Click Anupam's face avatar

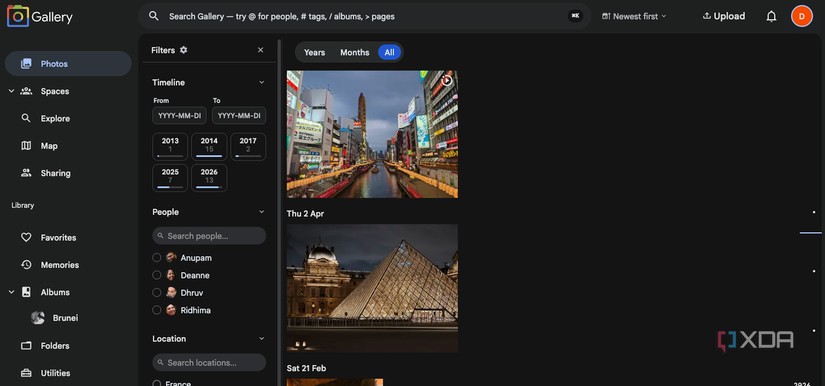coord(171,258)
